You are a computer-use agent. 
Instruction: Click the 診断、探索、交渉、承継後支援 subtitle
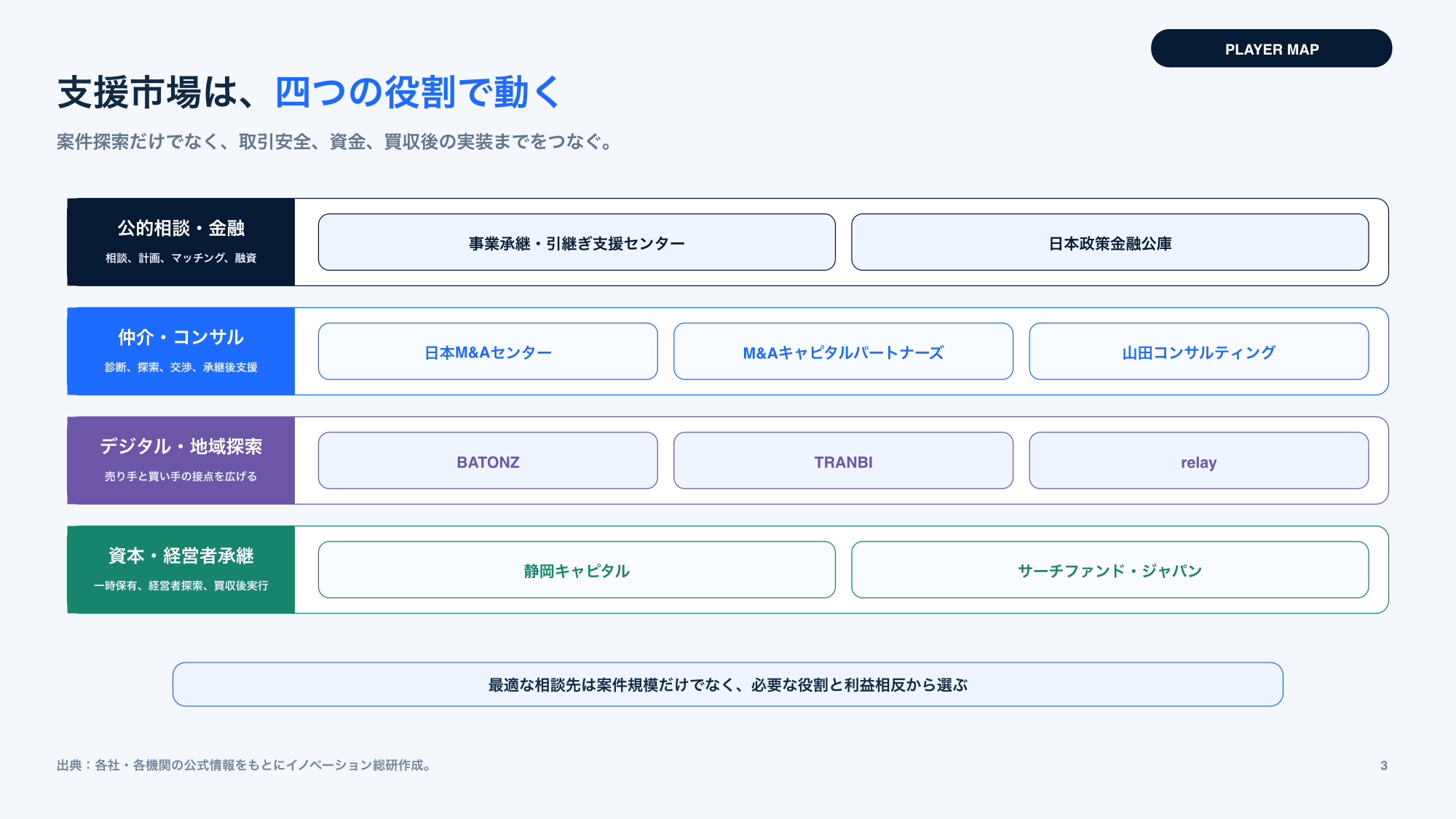pyautogui.click(x=181, y=367)
